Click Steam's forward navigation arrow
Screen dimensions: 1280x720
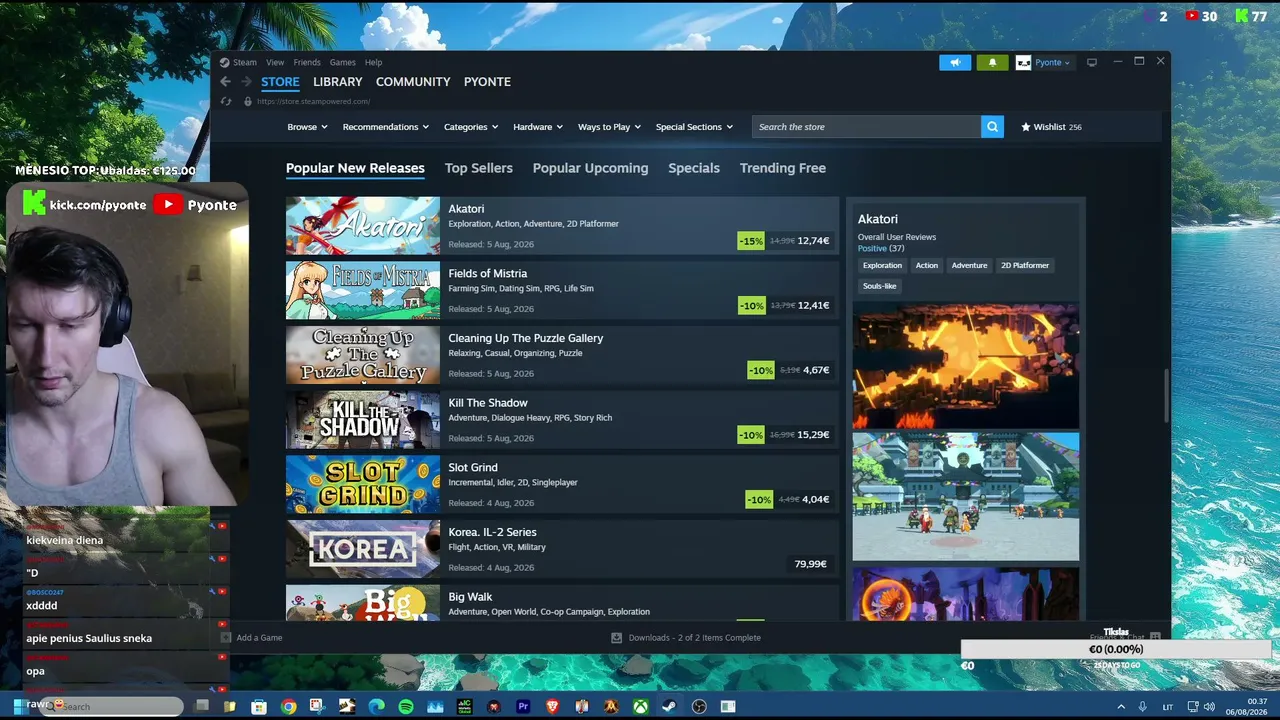click(246, 82)
